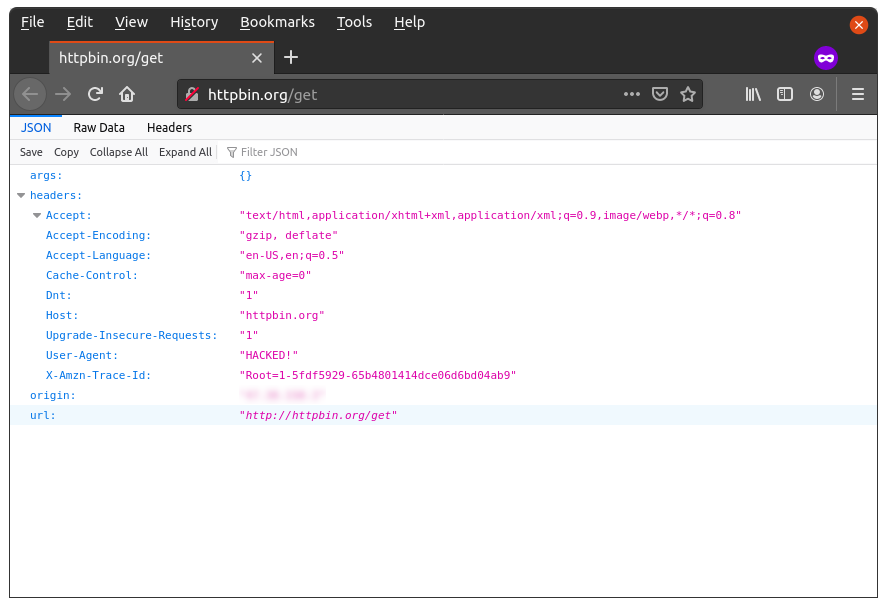Reload the current page
Screen dimensions: 887x607
coord(95,94)
